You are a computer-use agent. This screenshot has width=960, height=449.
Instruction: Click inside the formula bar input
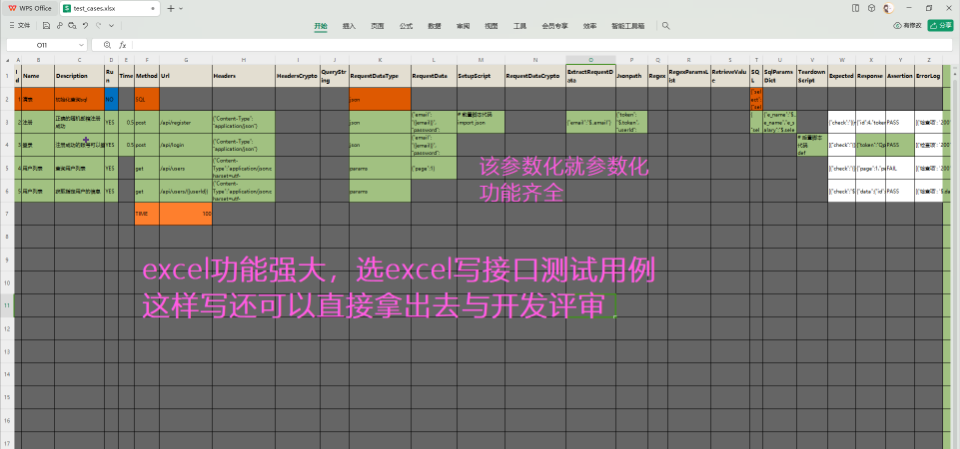[x=542, y=45]
